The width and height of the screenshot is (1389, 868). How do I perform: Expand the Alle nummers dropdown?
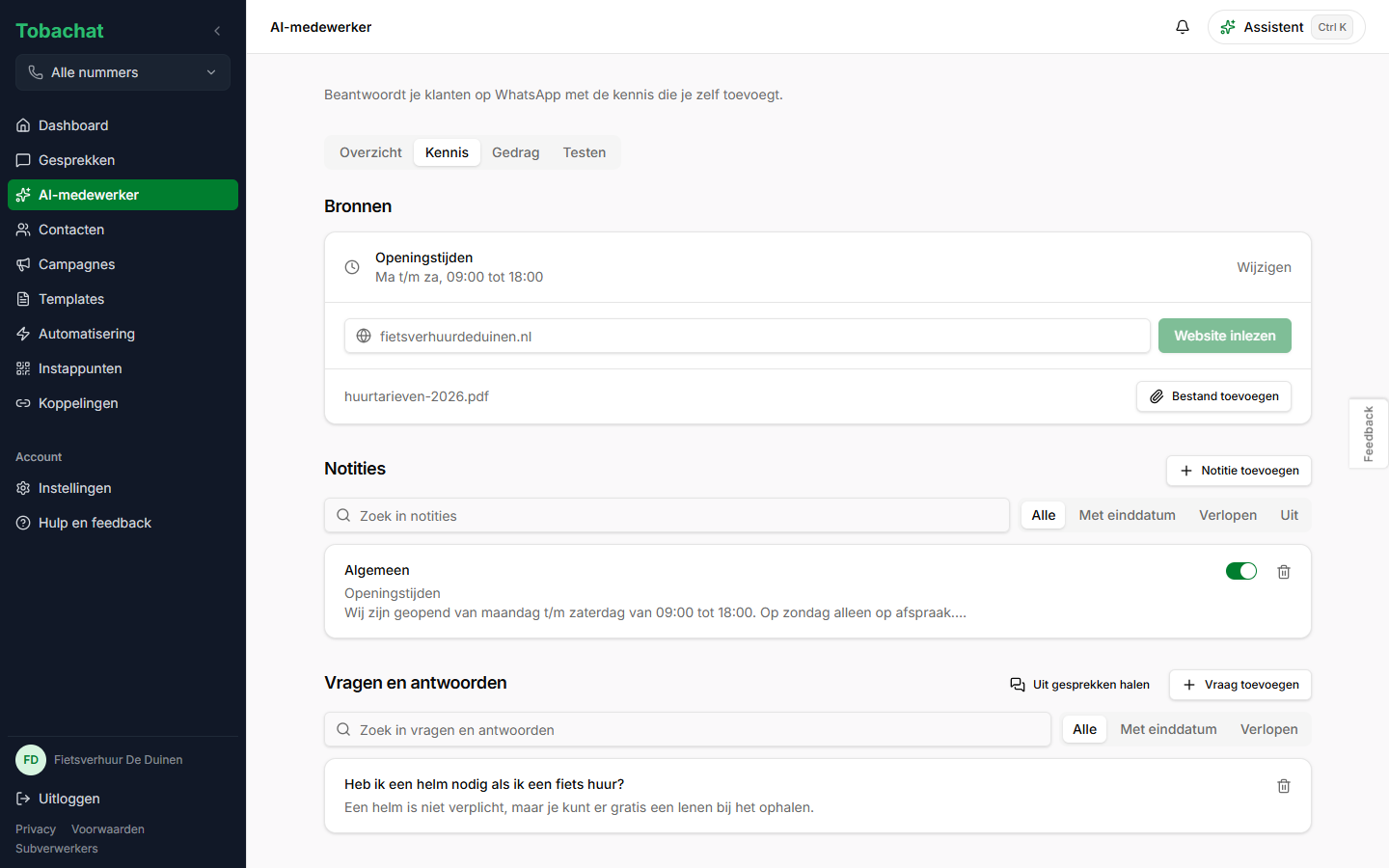(x=123, y=72)
